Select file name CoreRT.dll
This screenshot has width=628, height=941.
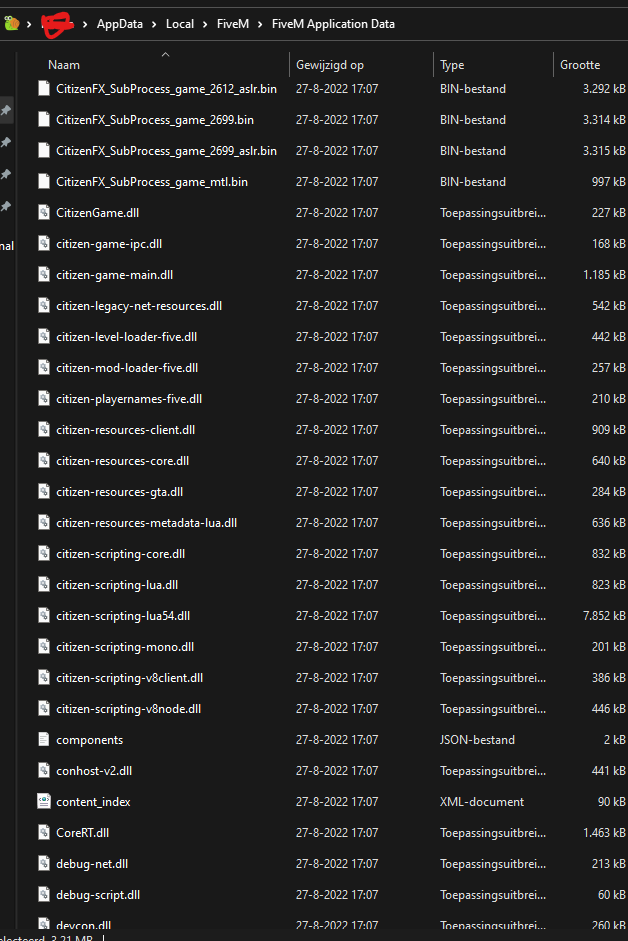click(82, 833)
